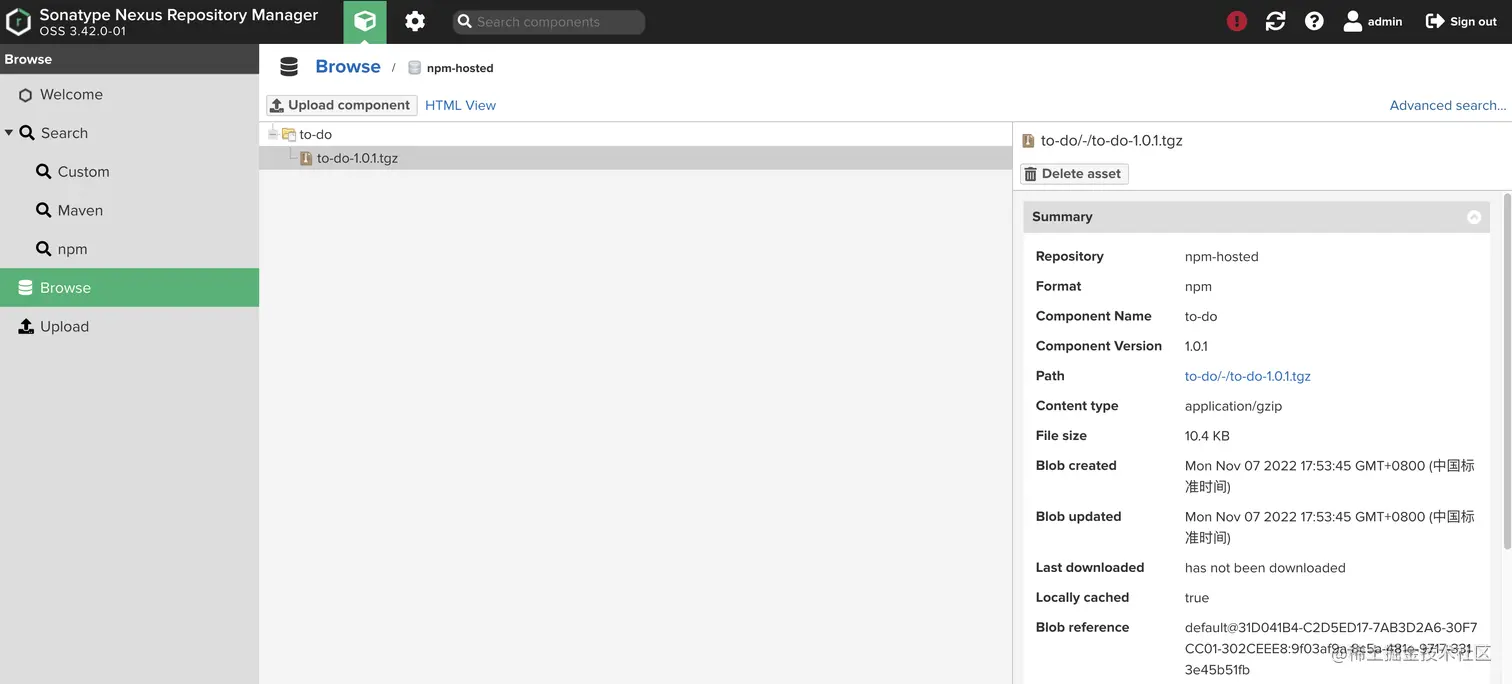Select the to-do folder in the tree

coord(315,134)
